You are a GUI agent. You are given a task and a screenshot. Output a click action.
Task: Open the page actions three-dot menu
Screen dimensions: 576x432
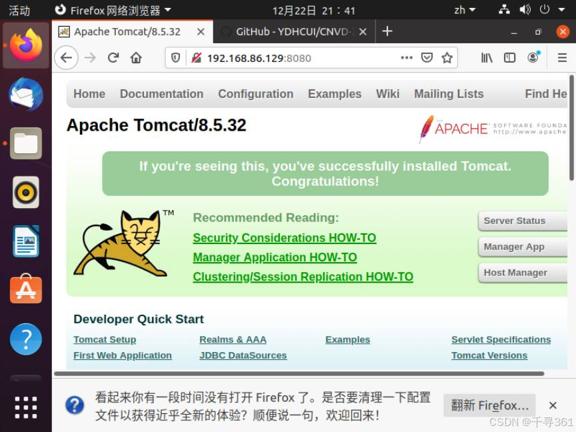pyautogui.click(x=407, y=58)
